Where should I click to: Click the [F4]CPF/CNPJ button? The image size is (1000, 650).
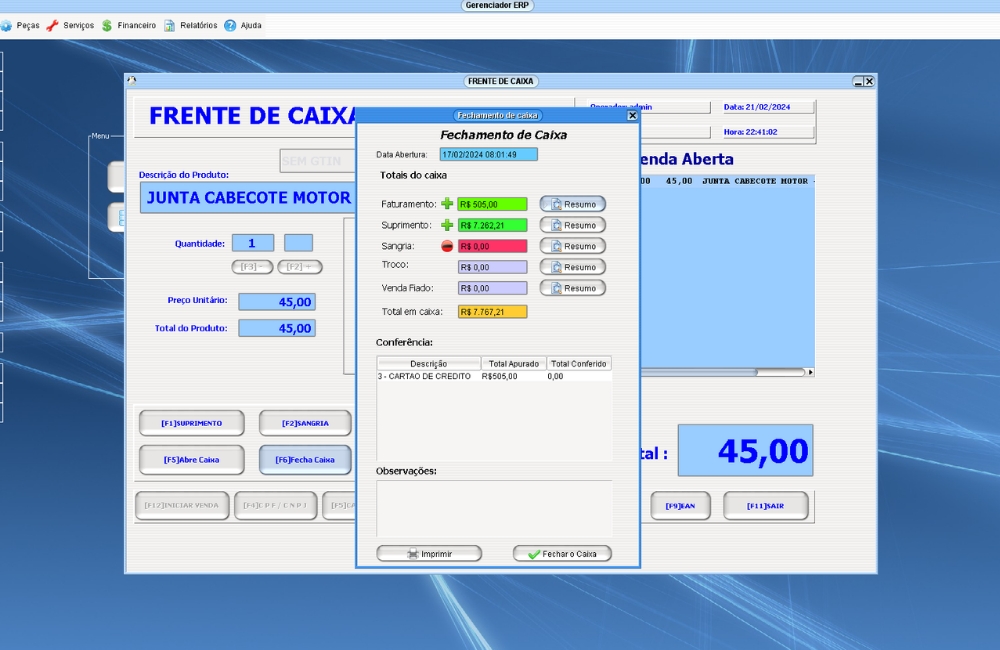click(x=275, y=505)
